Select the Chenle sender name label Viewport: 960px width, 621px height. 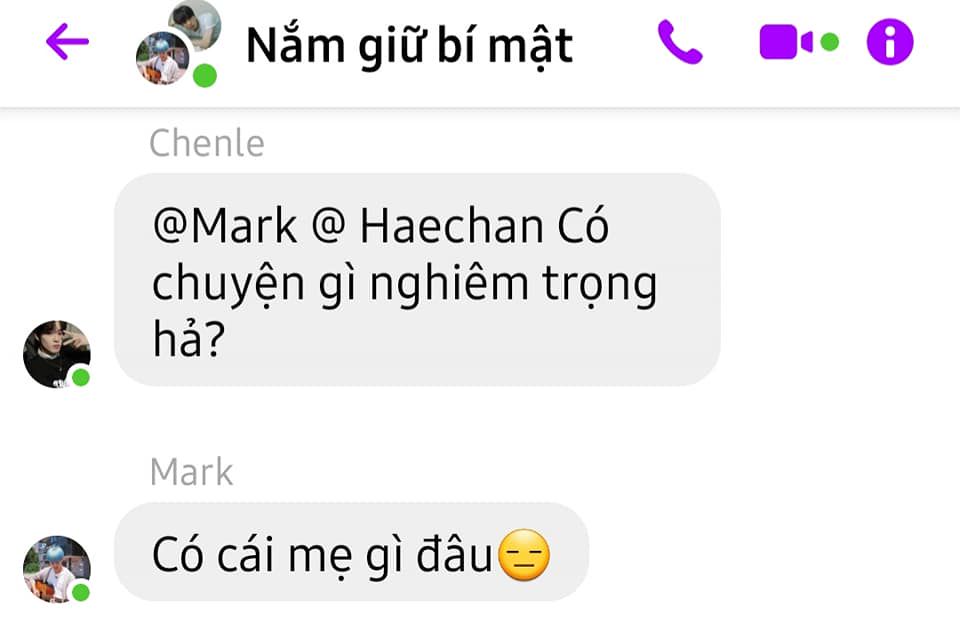click(207, 144)
